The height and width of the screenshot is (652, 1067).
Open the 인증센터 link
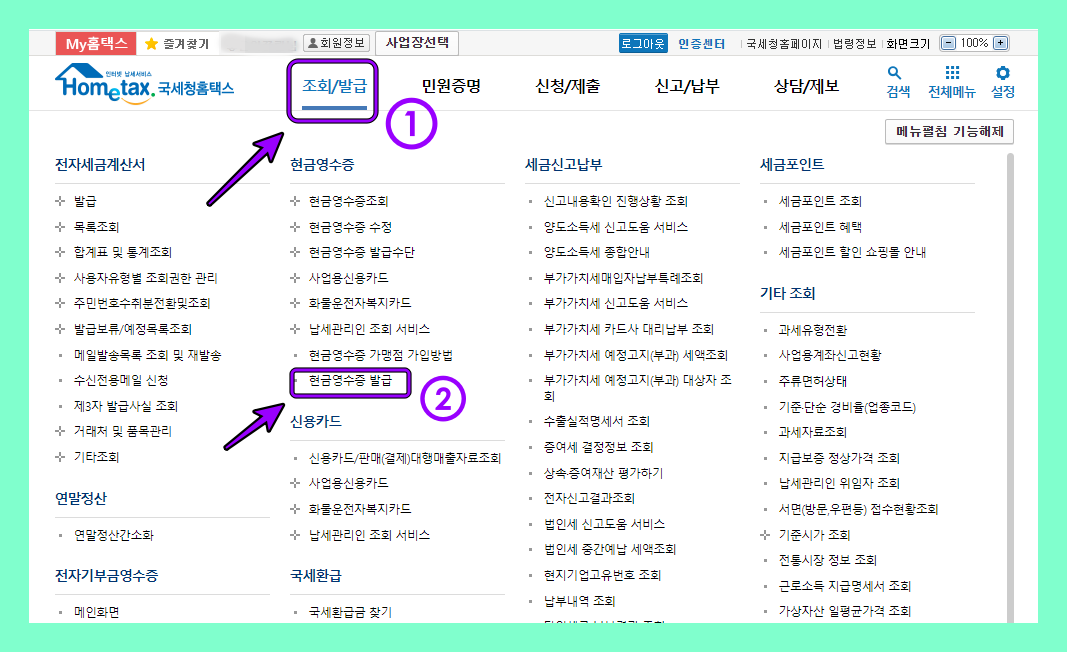701,43
